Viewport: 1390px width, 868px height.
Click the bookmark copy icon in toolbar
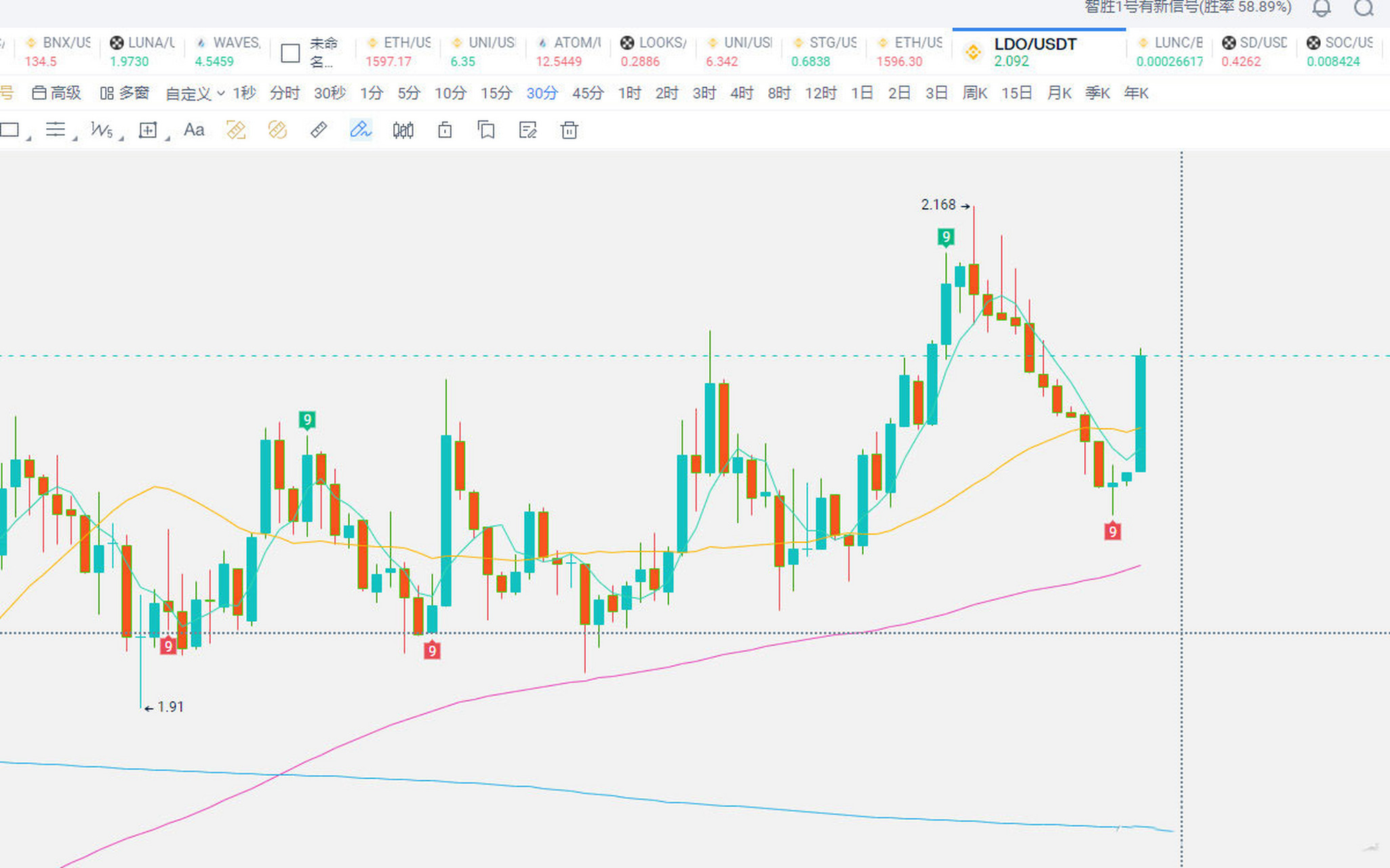pos(486,130)
